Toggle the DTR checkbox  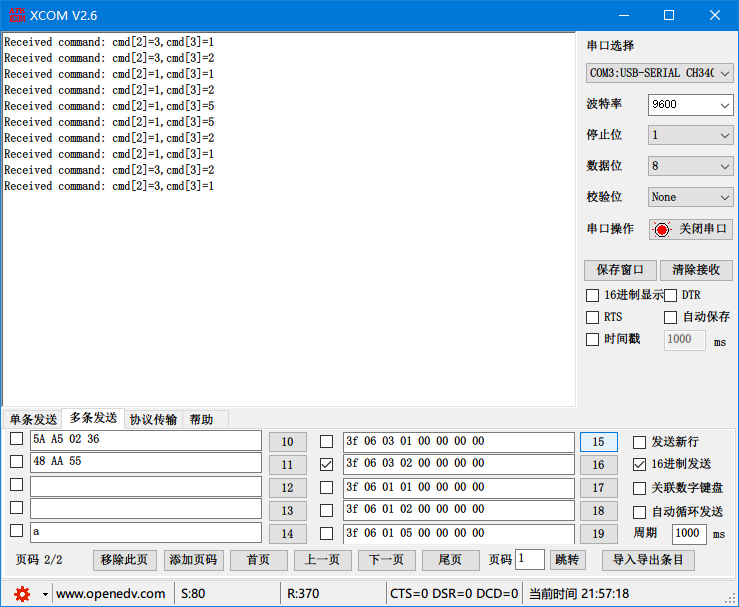[x=670, y=295]
